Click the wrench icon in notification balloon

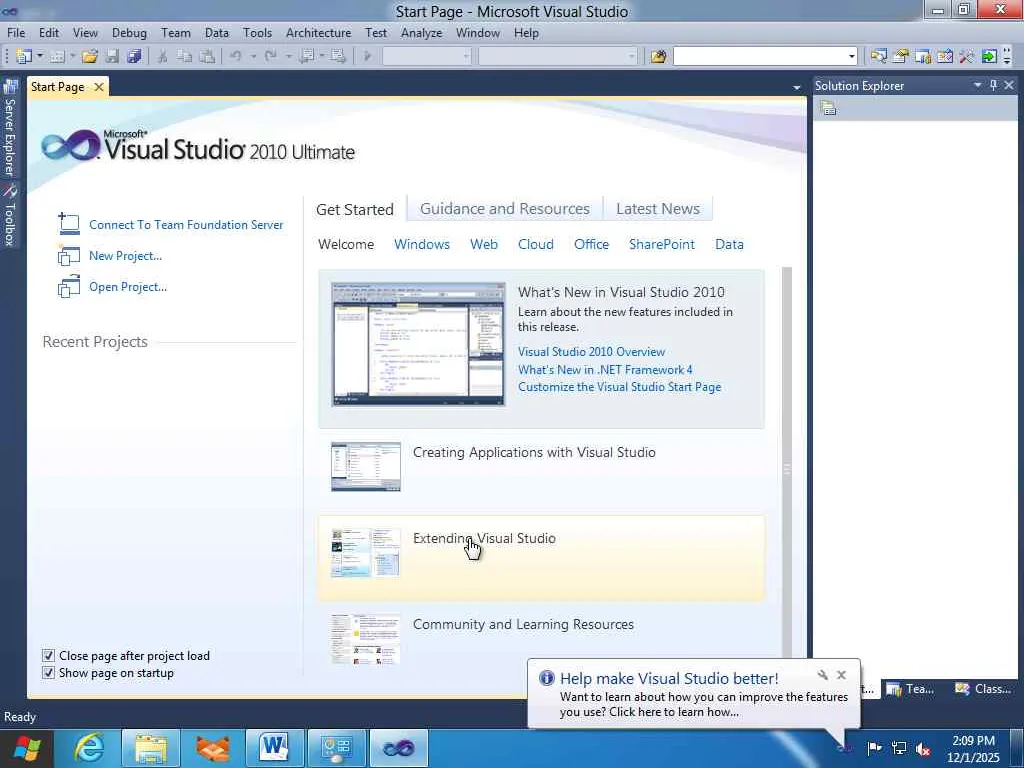pyautogui.click(x=822, y=675)
